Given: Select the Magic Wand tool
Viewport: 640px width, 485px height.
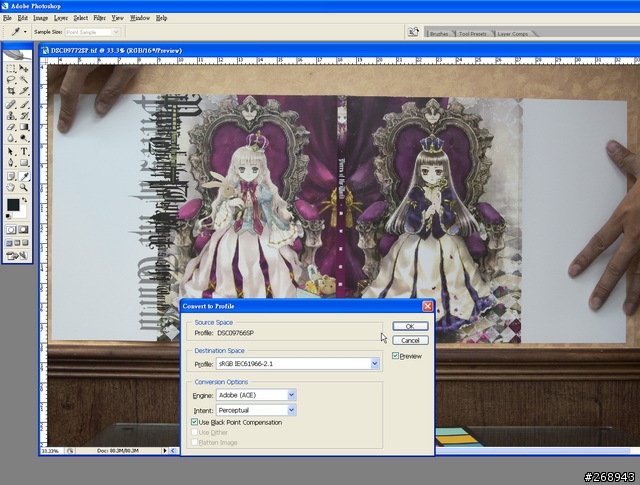Looking at the screenshot, I should coord(24,80).
